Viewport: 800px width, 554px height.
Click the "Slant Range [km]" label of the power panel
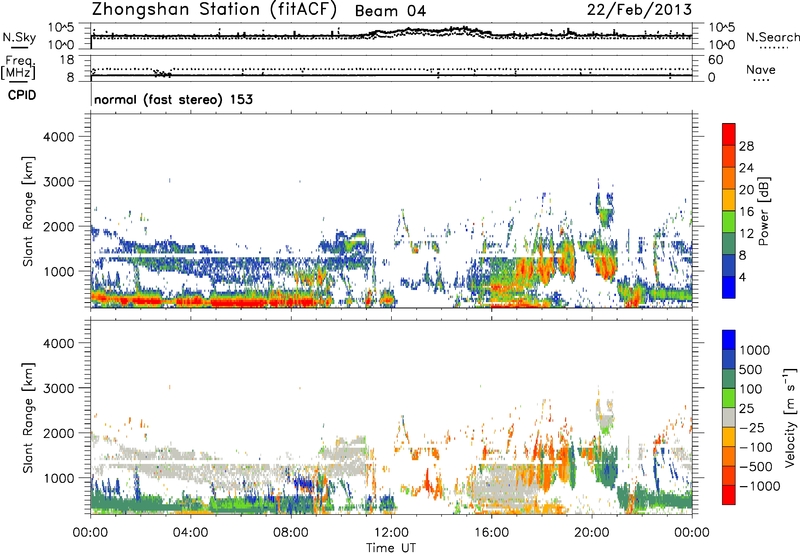(x=28, y=211)
